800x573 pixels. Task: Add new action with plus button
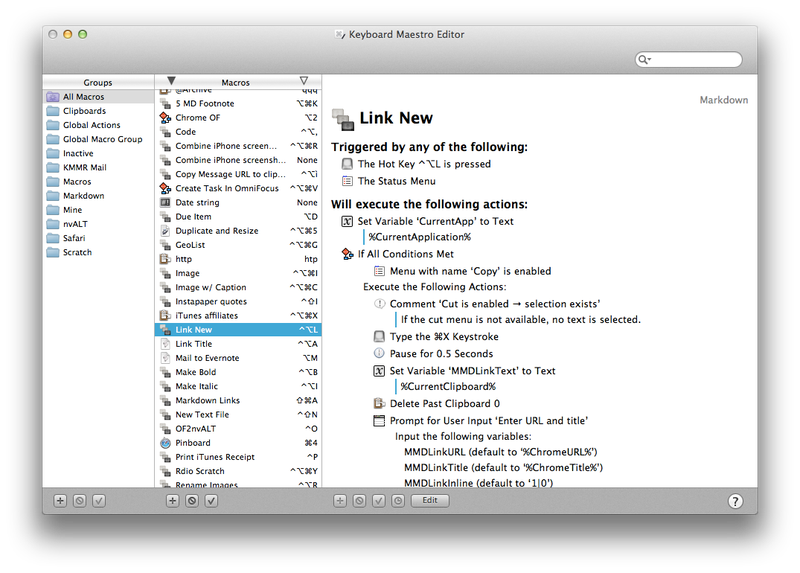340,501
